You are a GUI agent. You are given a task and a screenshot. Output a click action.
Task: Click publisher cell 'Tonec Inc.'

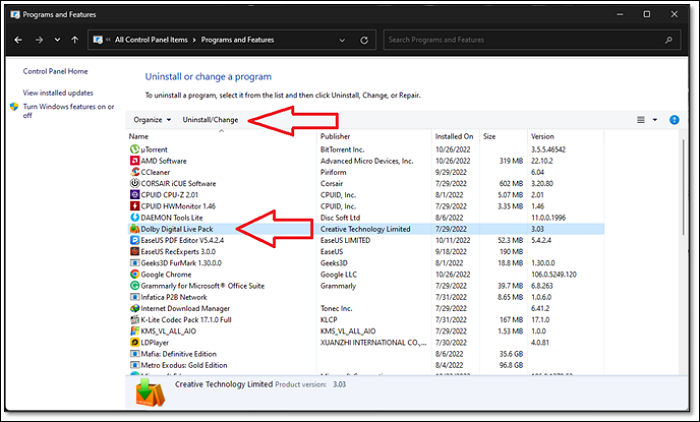(336, 308)
